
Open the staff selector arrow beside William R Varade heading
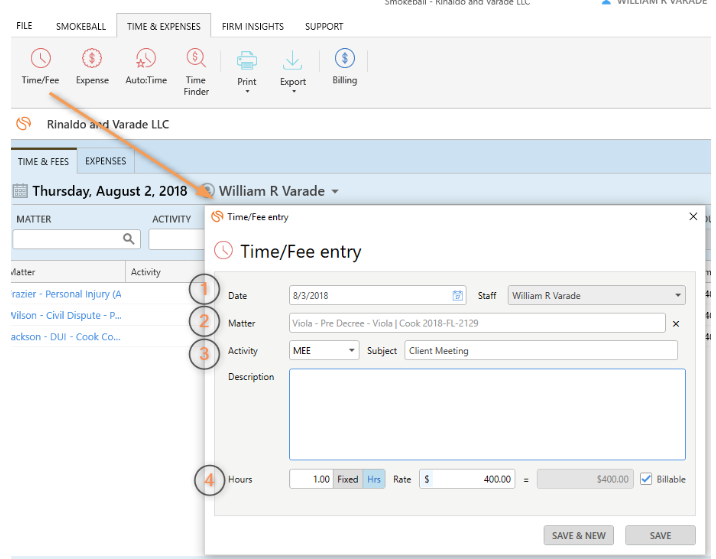click(335, 191)
